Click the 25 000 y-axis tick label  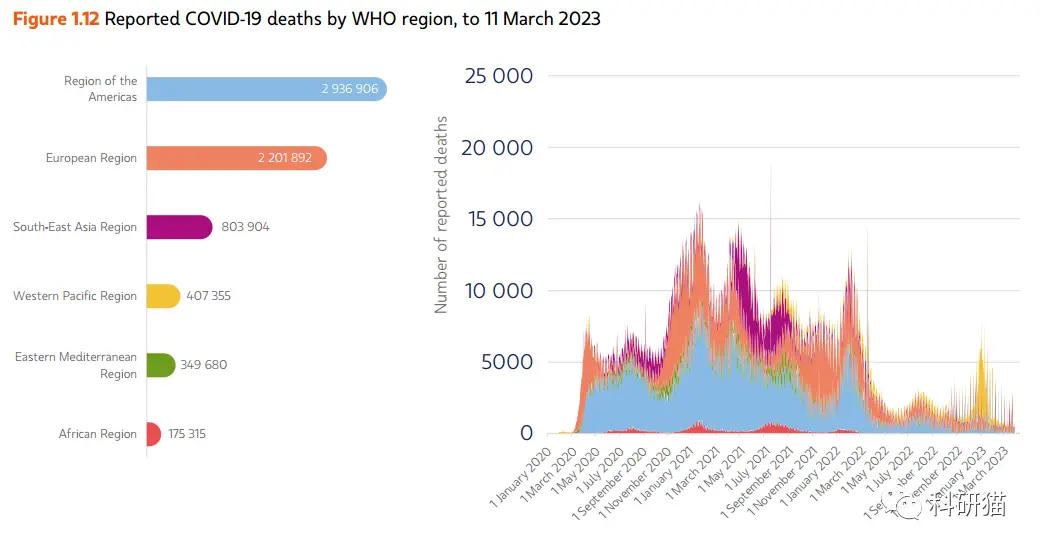499,76
